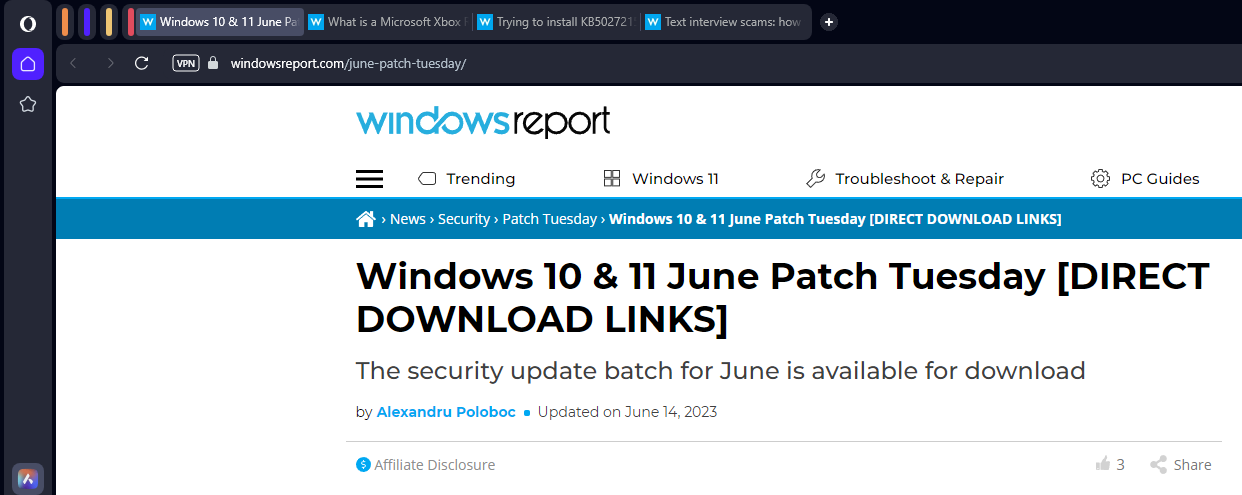
Task: Open the bookmarks star icon in sidebar
Action: click(x=28, y=104)
